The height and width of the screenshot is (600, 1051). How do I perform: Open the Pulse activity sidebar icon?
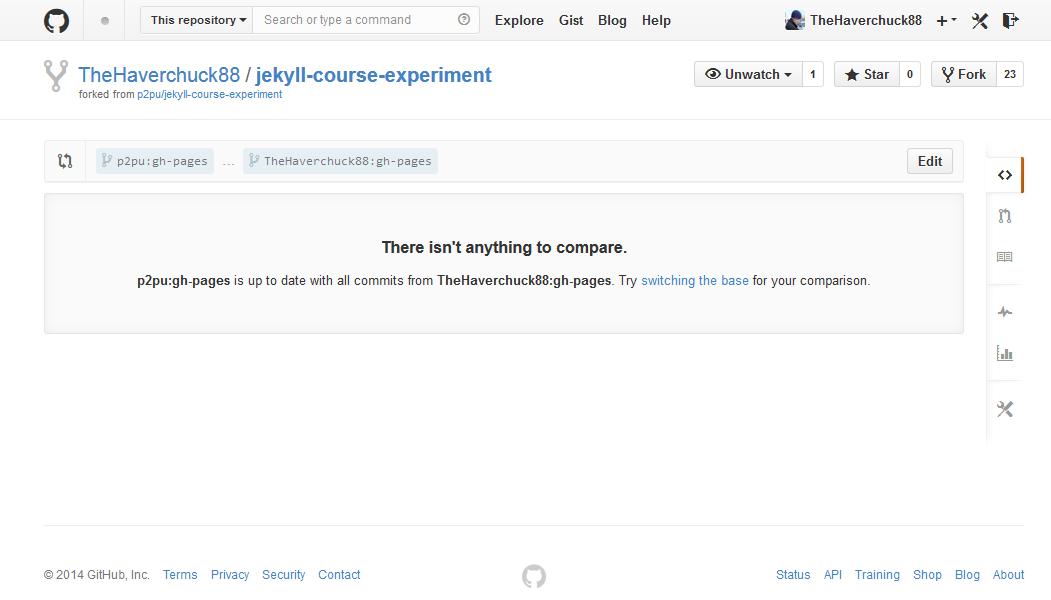1004,312
